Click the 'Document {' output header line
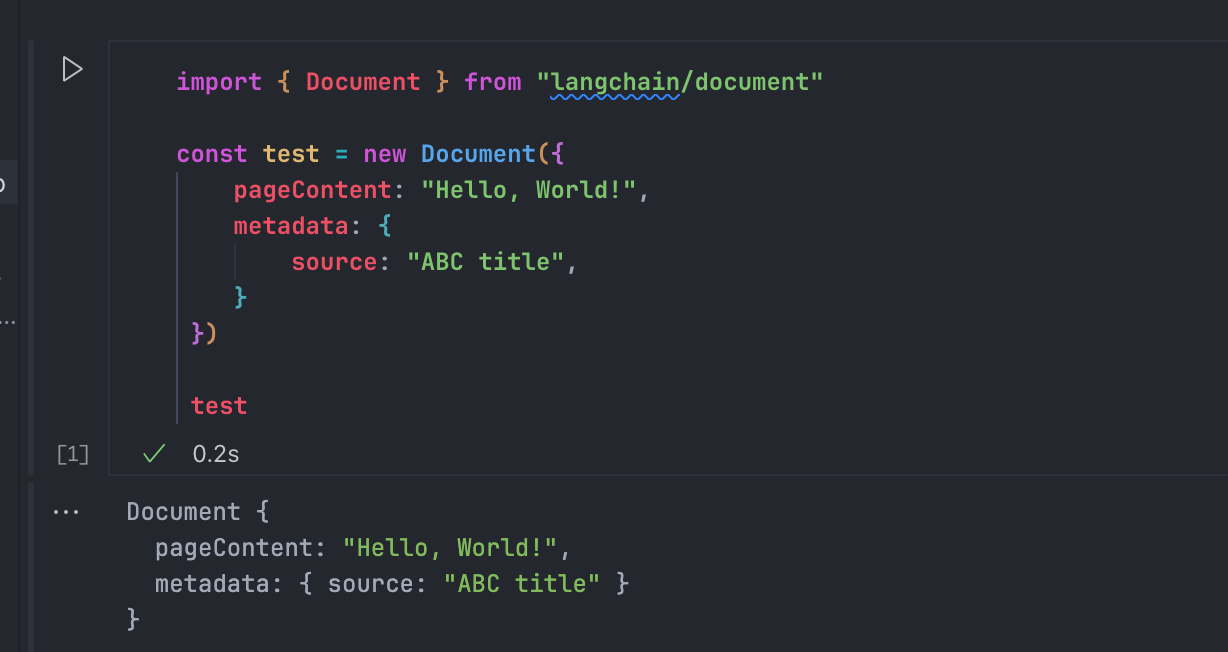1228x652 pixels. point(198,512)
